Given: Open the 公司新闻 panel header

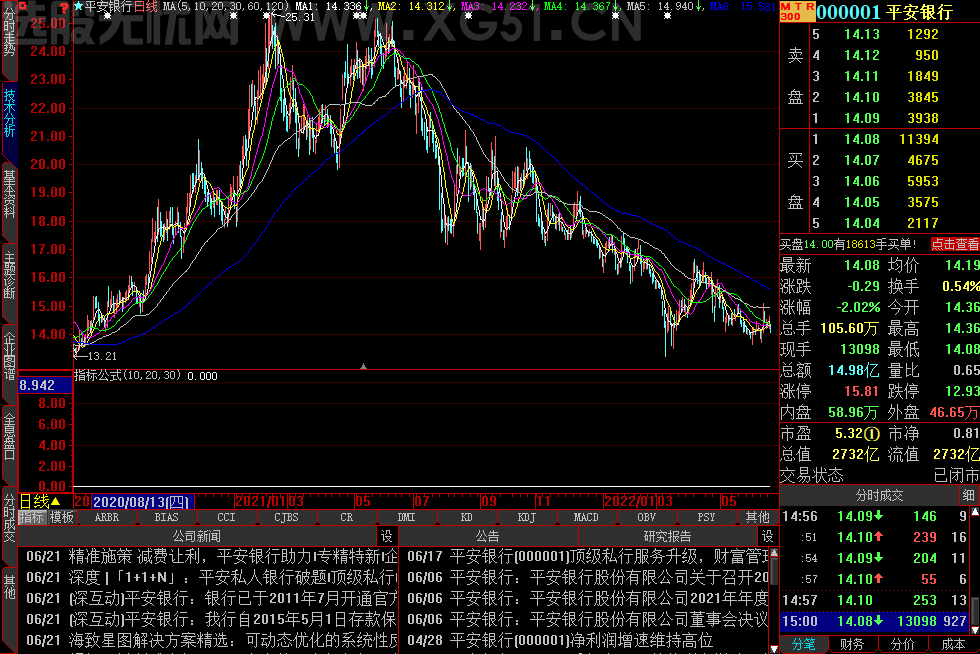Looking at the screenshot, I should pyautogui.click(x=197, y=536).
